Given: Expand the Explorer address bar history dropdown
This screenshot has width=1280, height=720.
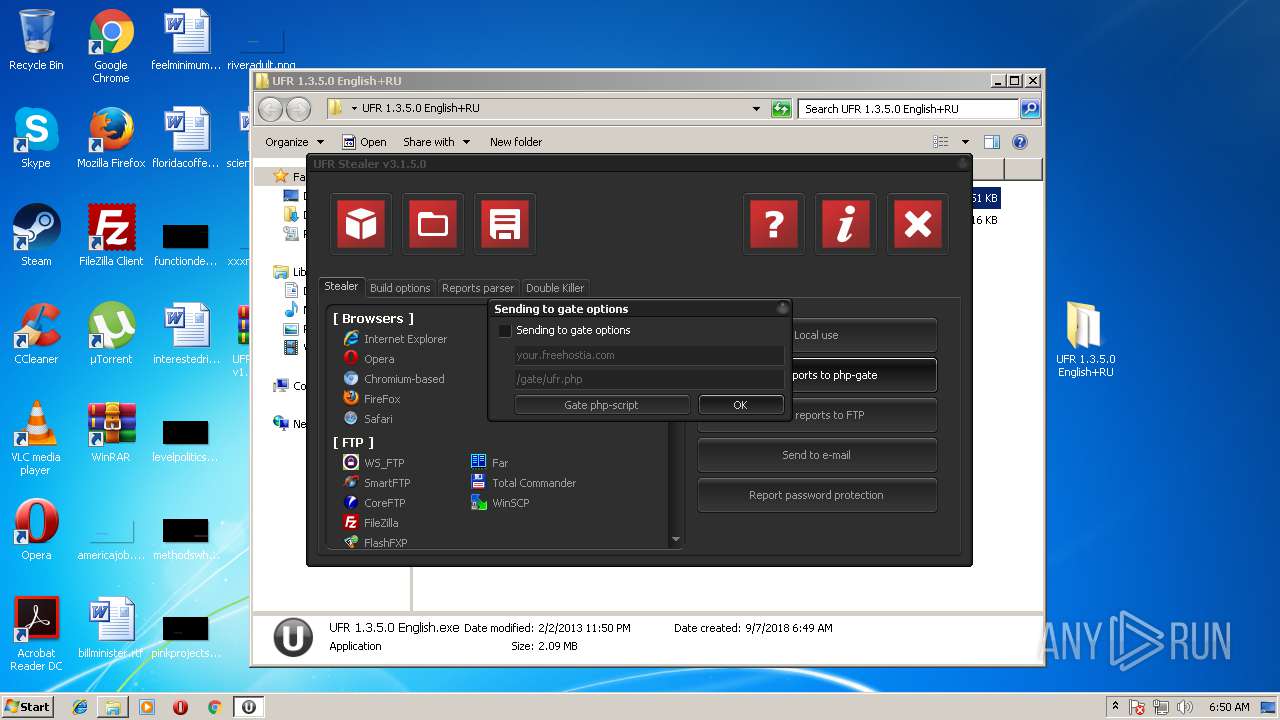Looking at the screenshot, I should 757,109.
